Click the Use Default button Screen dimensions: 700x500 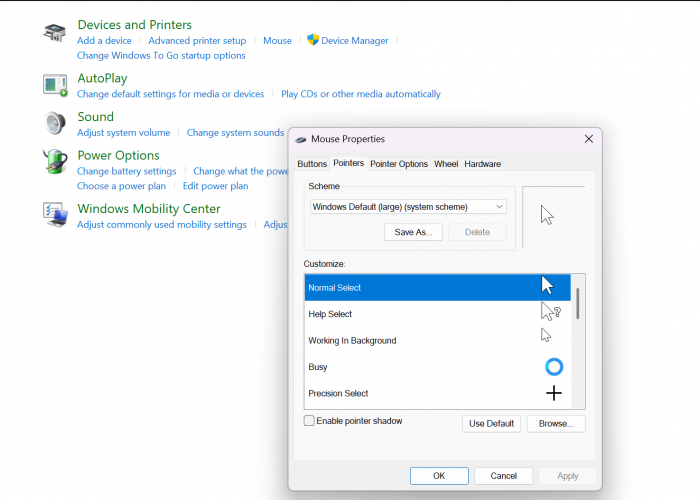pos(492,423)
